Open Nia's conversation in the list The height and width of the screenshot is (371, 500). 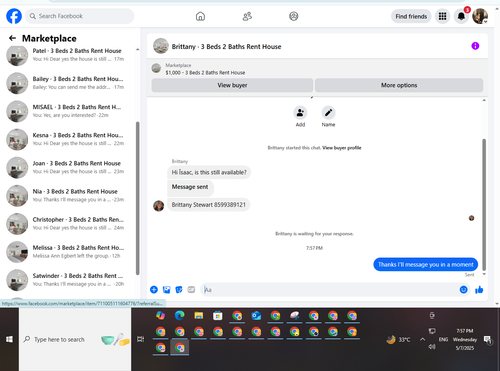(x=68, y=195)
